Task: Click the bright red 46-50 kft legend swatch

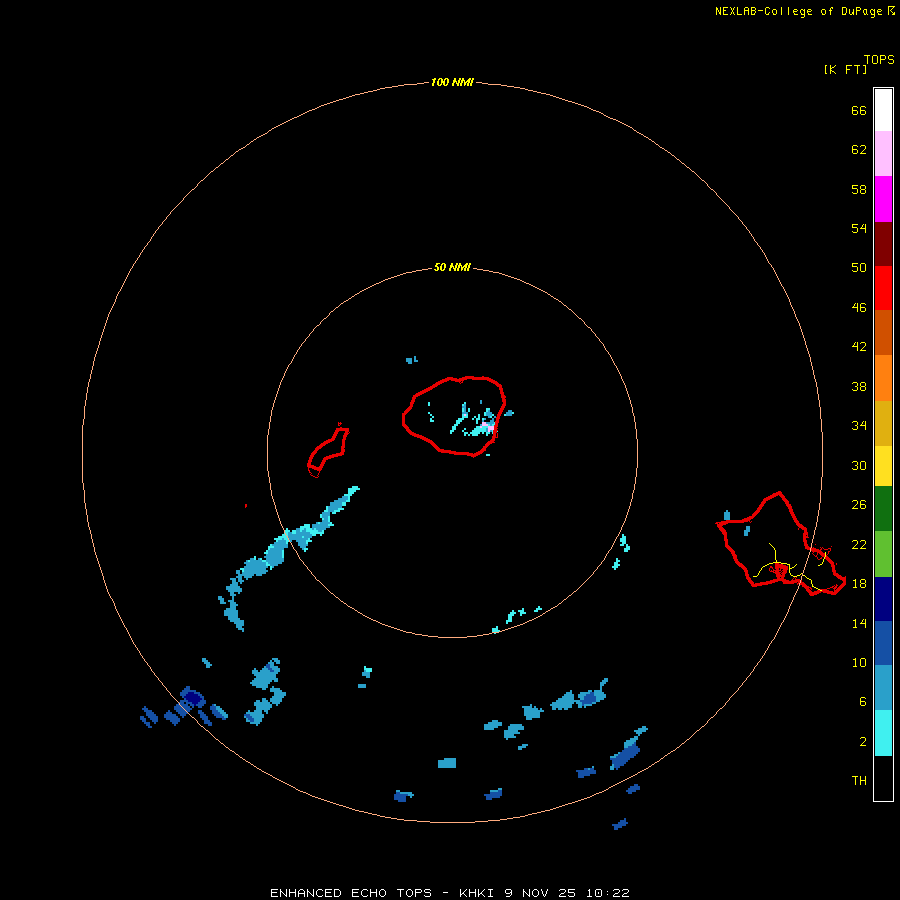Action: pos(883,288)
